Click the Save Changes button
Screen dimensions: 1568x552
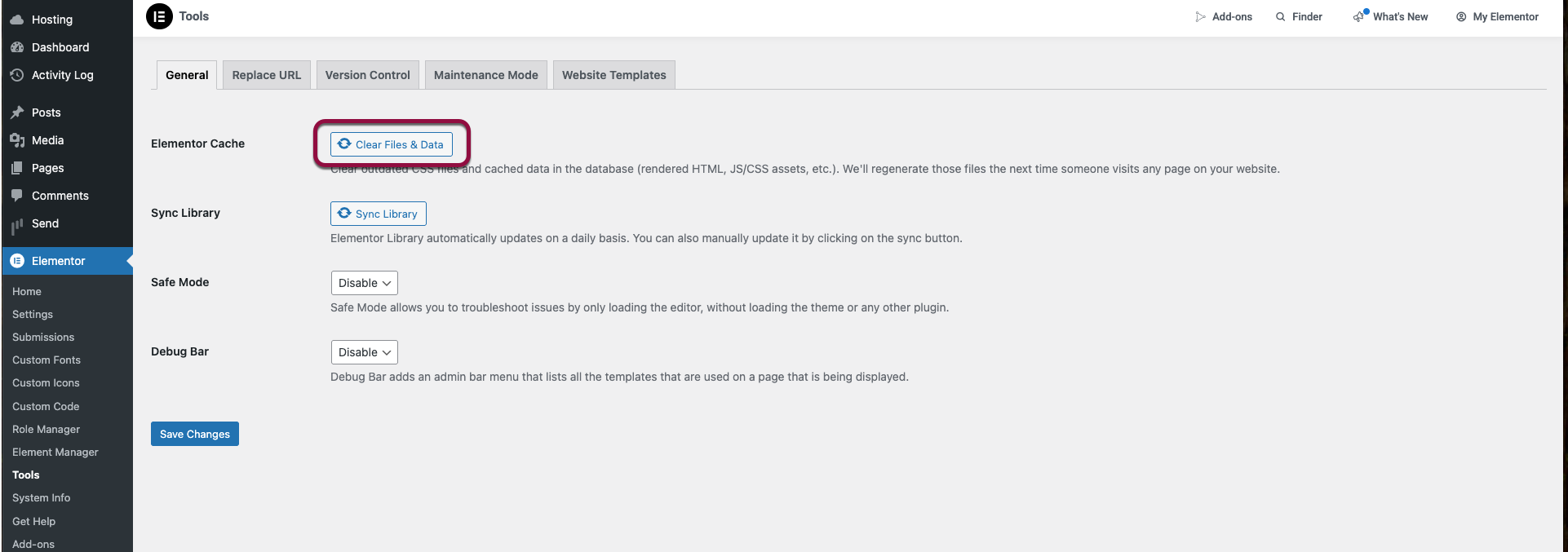click(x=195, y=434)
